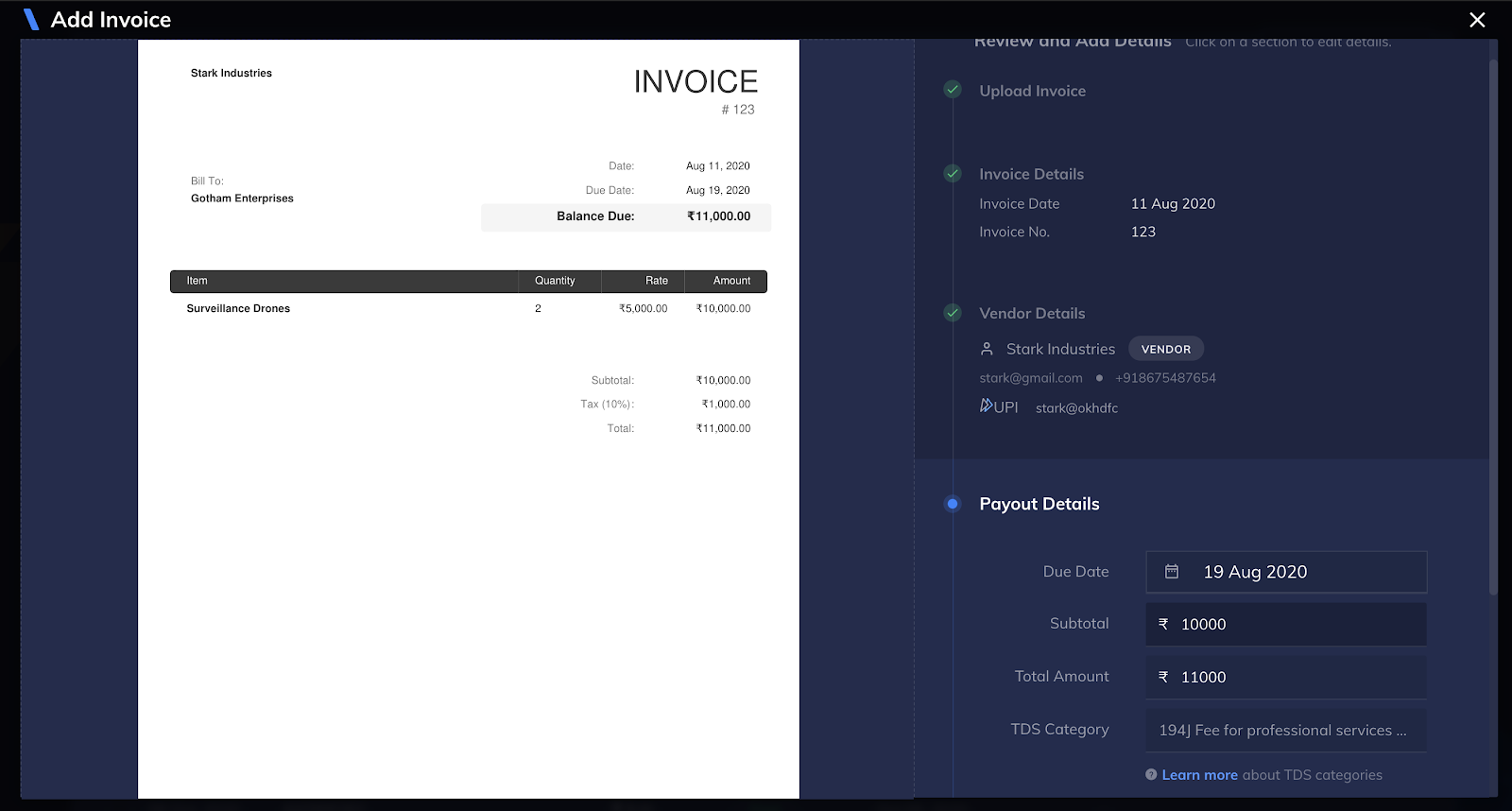Click the Subtotal input showing 10000
Screen dimensions: 1512x811
(1286, 624)
